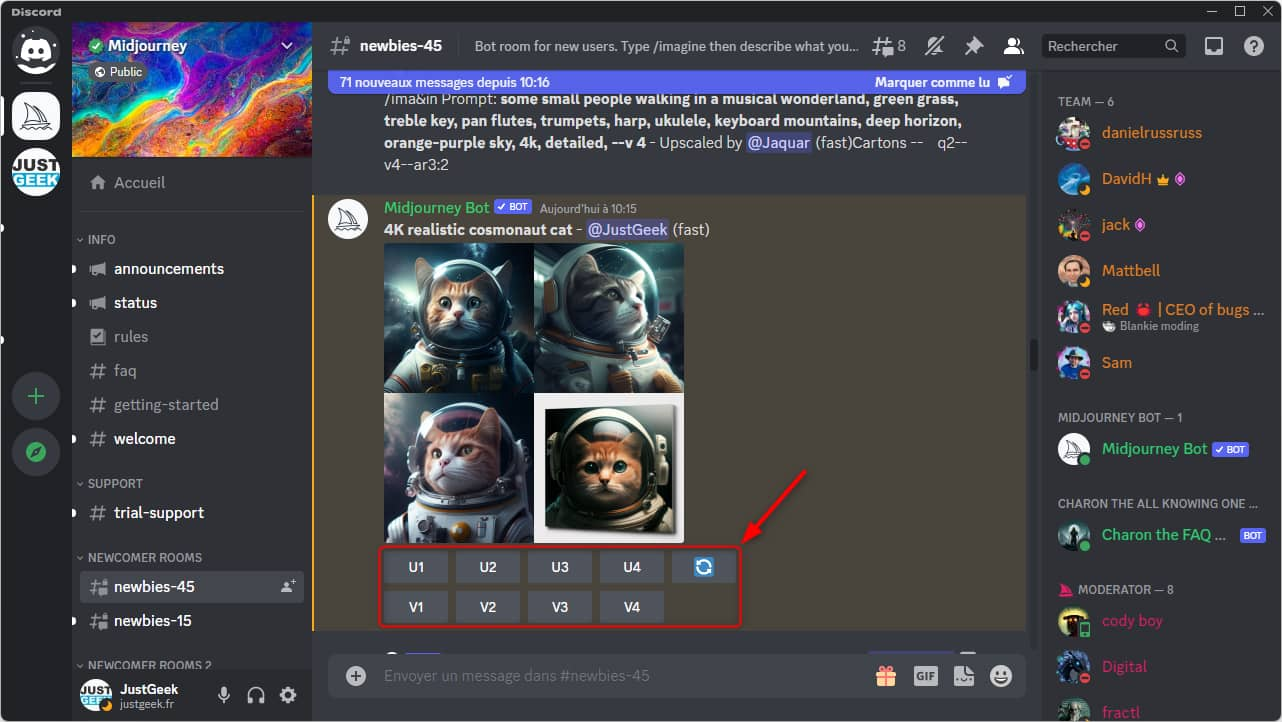The width and height of the screenshot is (1282, 722).
Task: Click the Explore servers compass icon
Action: pos(36,452)
